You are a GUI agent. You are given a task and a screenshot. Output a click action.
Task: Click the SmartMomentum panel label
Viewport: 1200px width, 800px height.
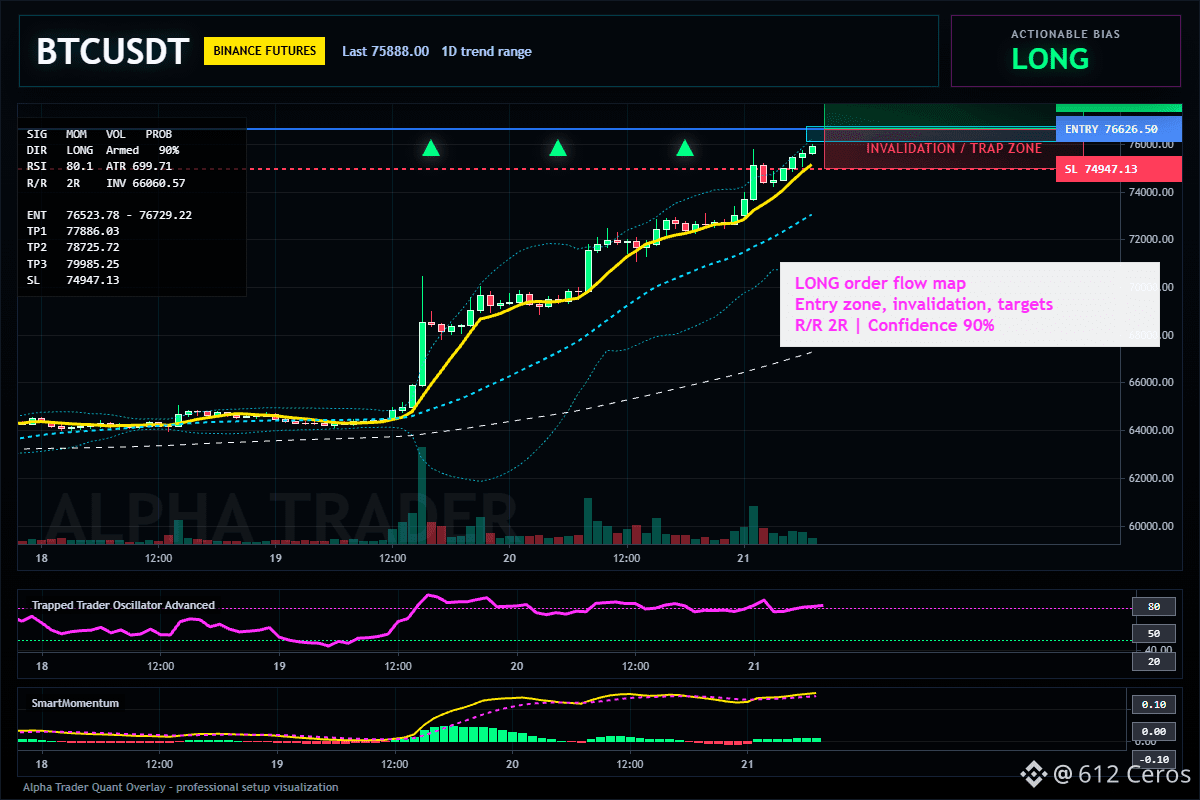click(75, 703)
